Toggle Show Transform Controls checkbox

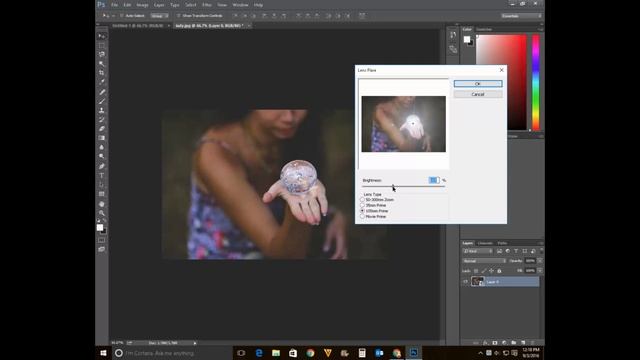pyautogui.click(x=179, y=16)
